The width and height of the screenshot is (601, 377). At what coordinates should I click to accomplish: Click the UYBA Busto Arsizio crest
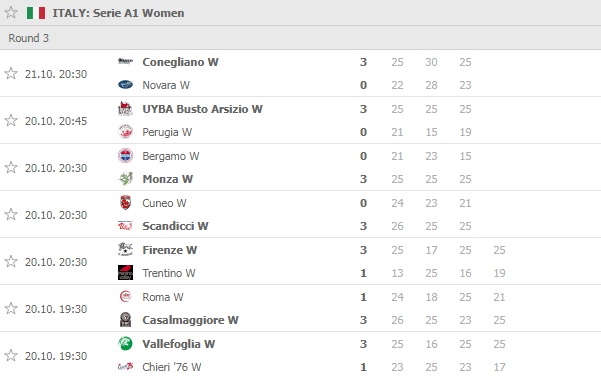pos(125,109)
